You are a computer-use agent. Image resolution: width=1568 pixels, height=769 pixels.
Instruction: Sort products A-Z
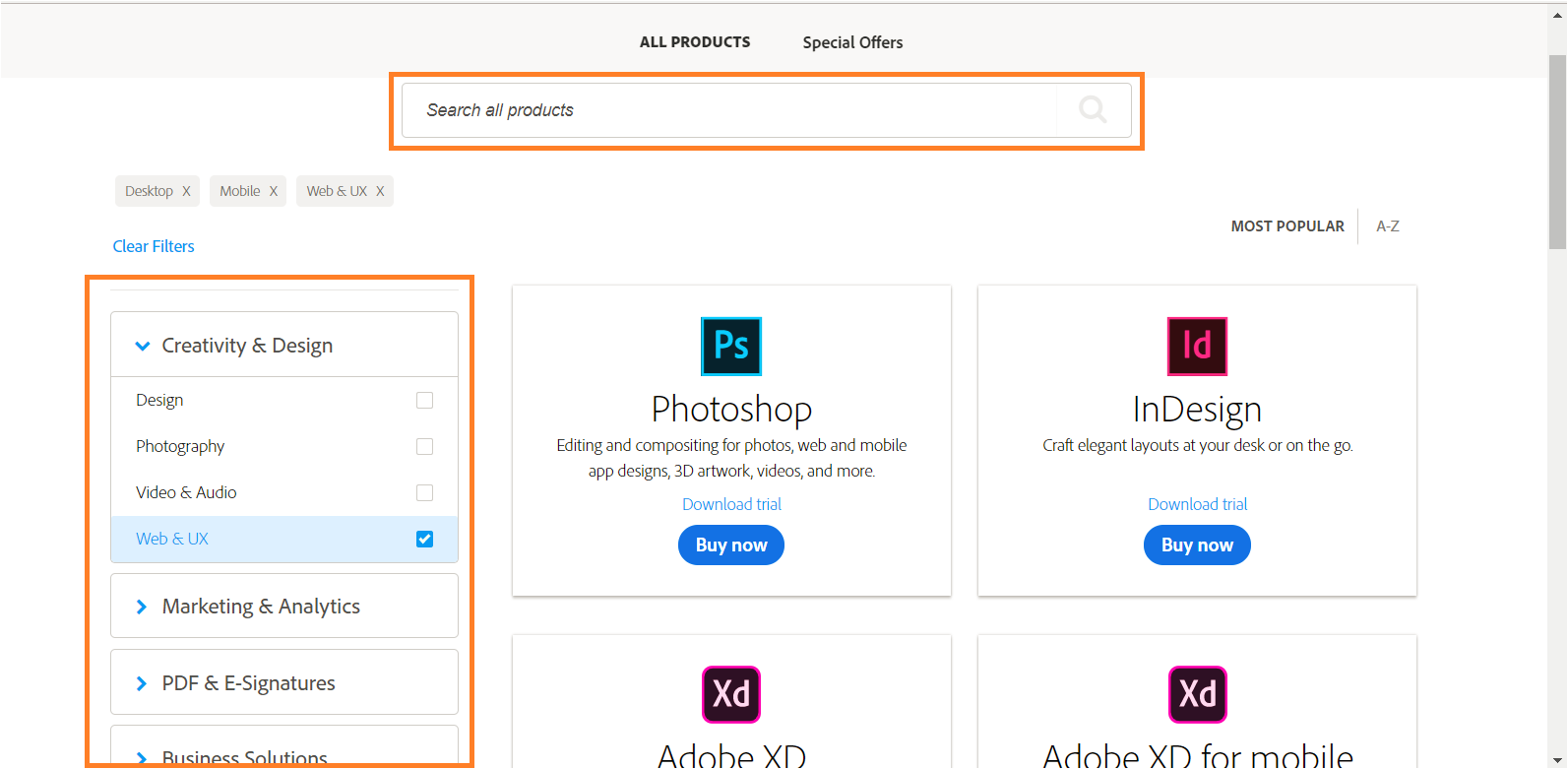[1388, 226]
